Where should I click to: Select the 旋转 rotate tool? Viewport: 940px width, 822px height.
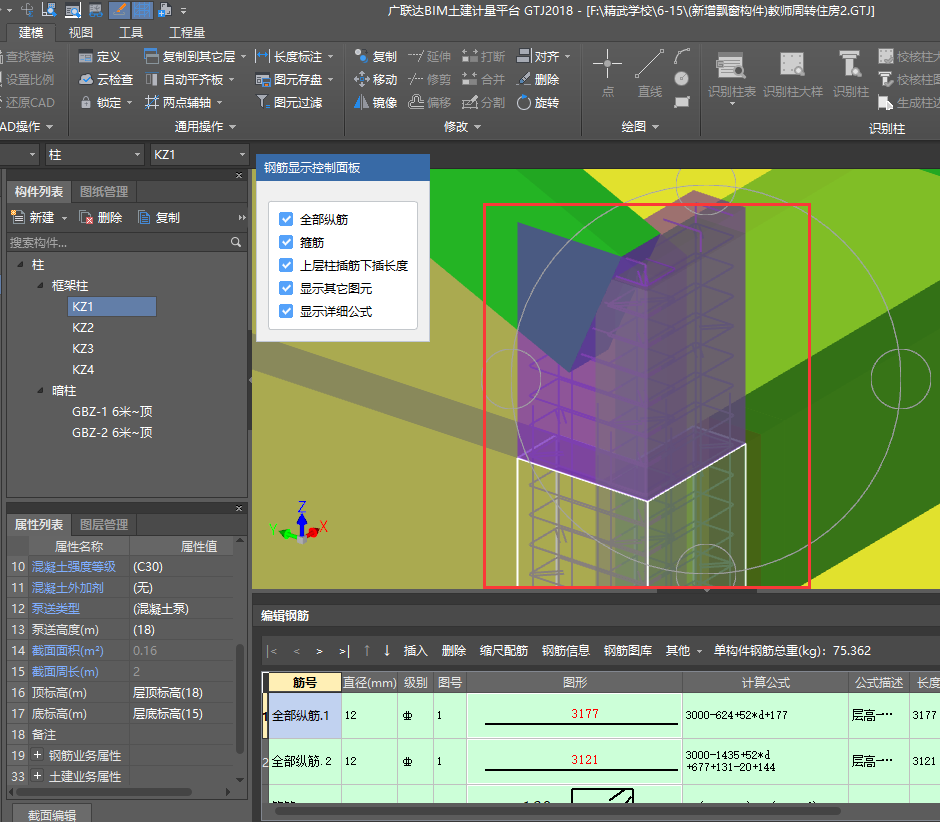(x=538, y=103)
